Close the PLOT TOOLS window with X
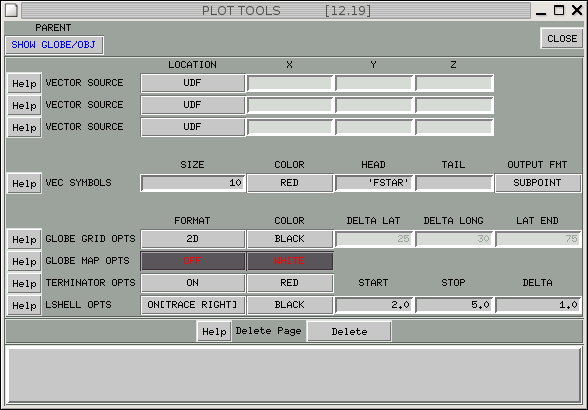The width and height of the screenshot is (588, 410). pyautogui.click(x=577, y=10)
